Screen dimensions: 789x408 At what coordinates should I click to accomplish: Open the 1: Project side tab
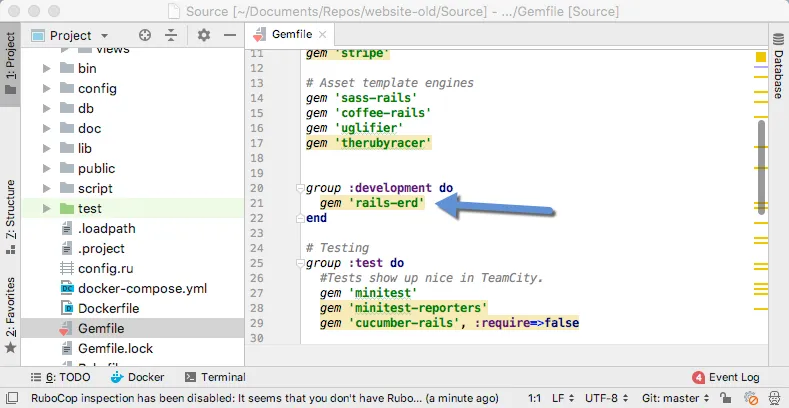tap(11, 63)
